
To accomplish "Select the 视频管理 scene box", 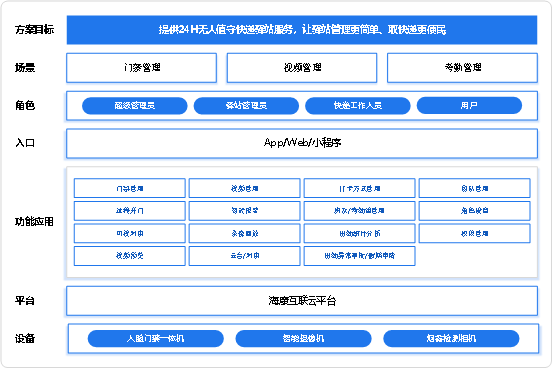I will pyautogui.click(x=302, y=68).
